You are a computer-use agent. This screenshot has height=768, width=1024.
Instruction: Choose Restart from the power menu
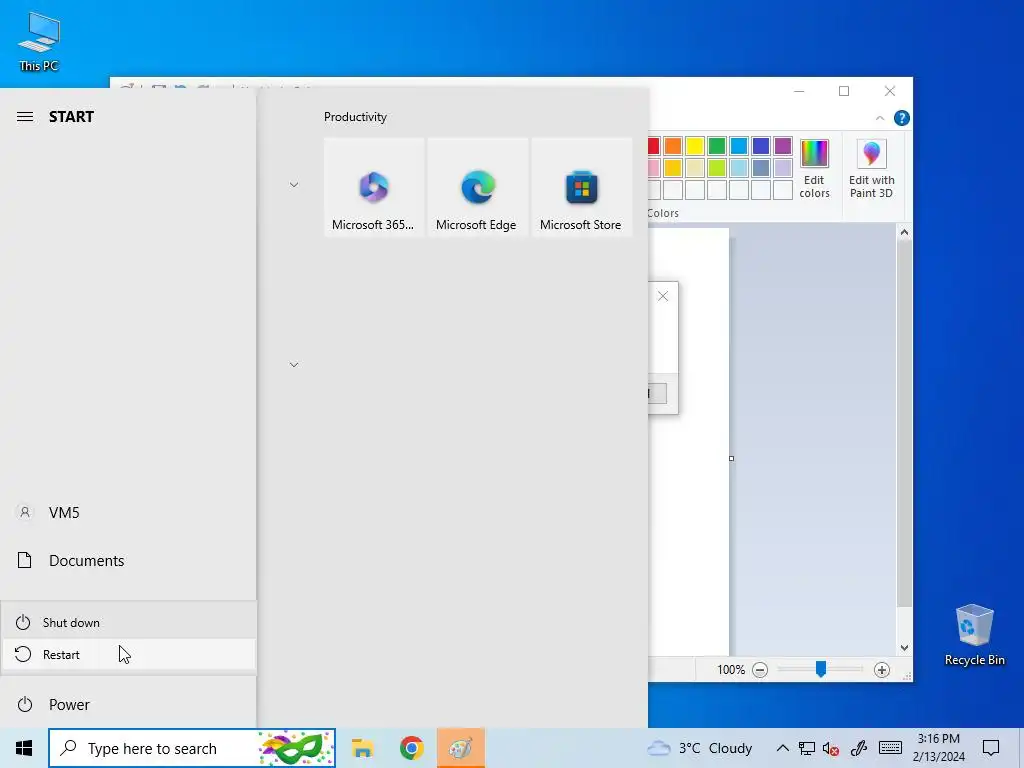coord(128,654)
